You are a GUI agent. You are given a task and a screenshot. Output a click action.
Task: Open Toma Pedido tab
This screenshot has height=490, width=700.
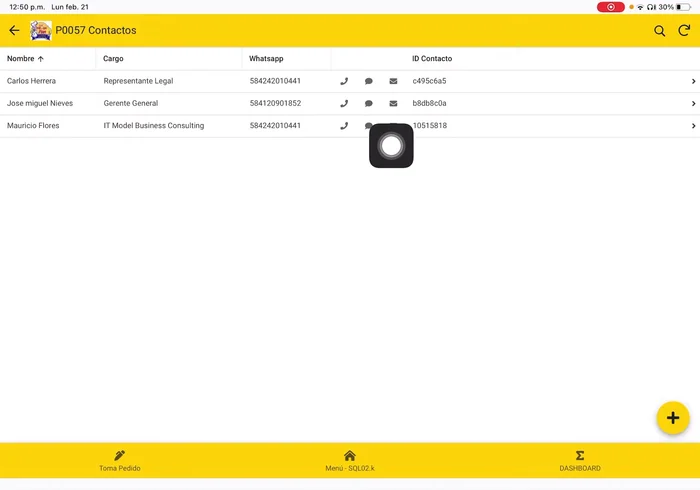120,461
